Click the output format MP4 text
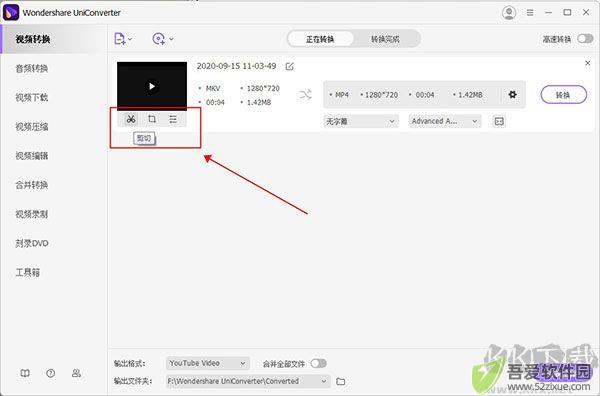This screenshot has height=396, width=600. [x=342, y=95]
